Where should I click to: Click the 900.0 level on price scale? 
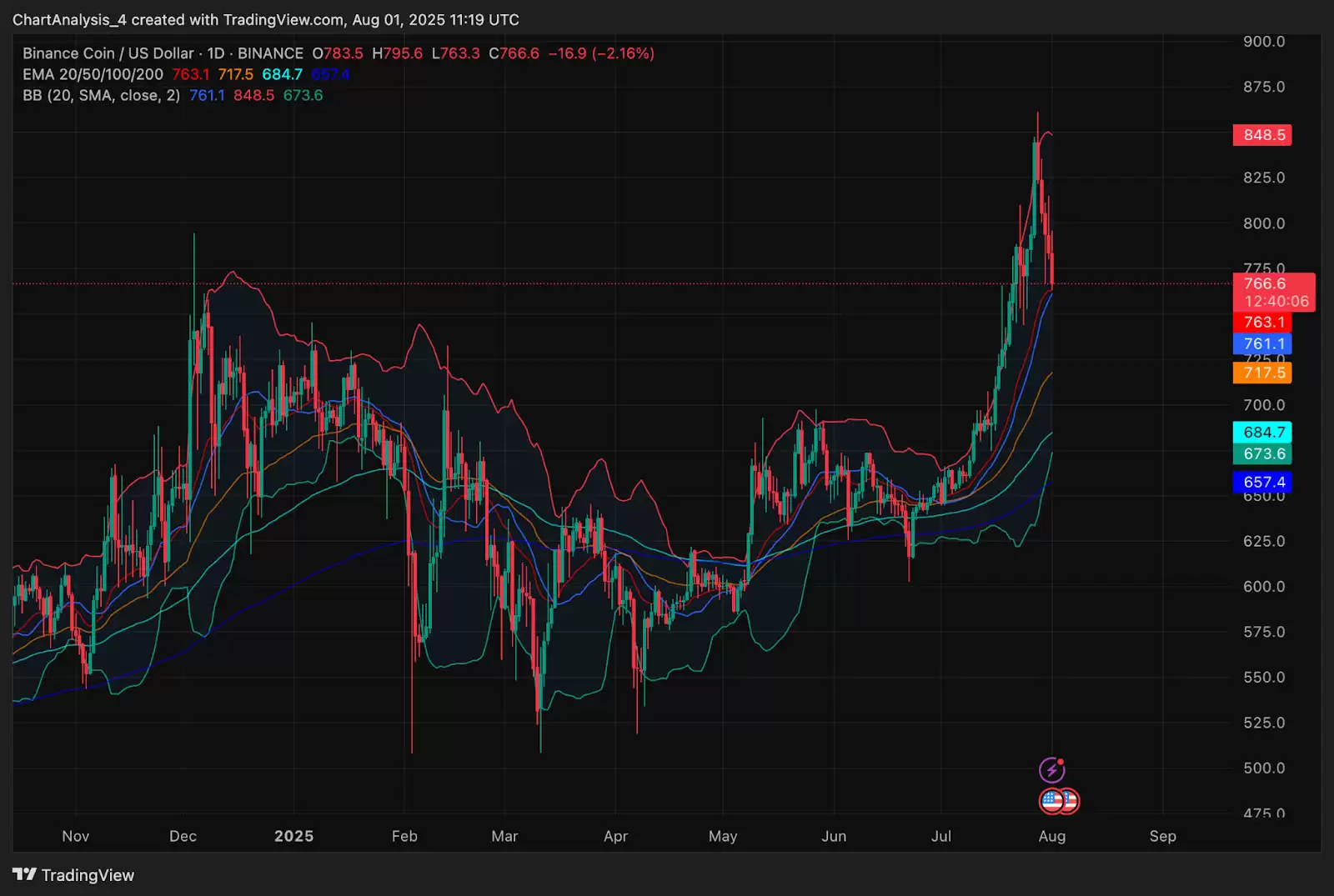[1263, 42]
